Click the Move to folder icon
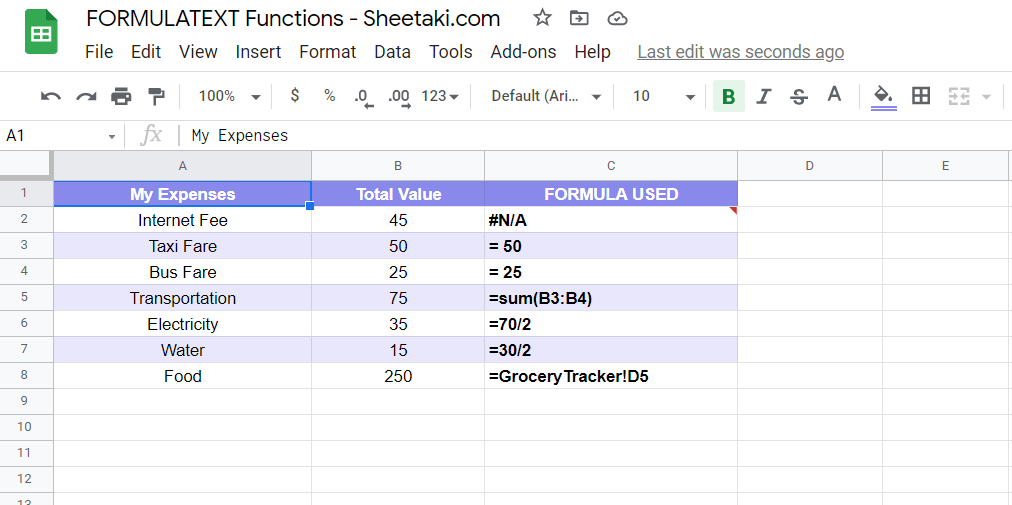The image size is (1012, 505). pyautogui.click(x=579, y=18)
